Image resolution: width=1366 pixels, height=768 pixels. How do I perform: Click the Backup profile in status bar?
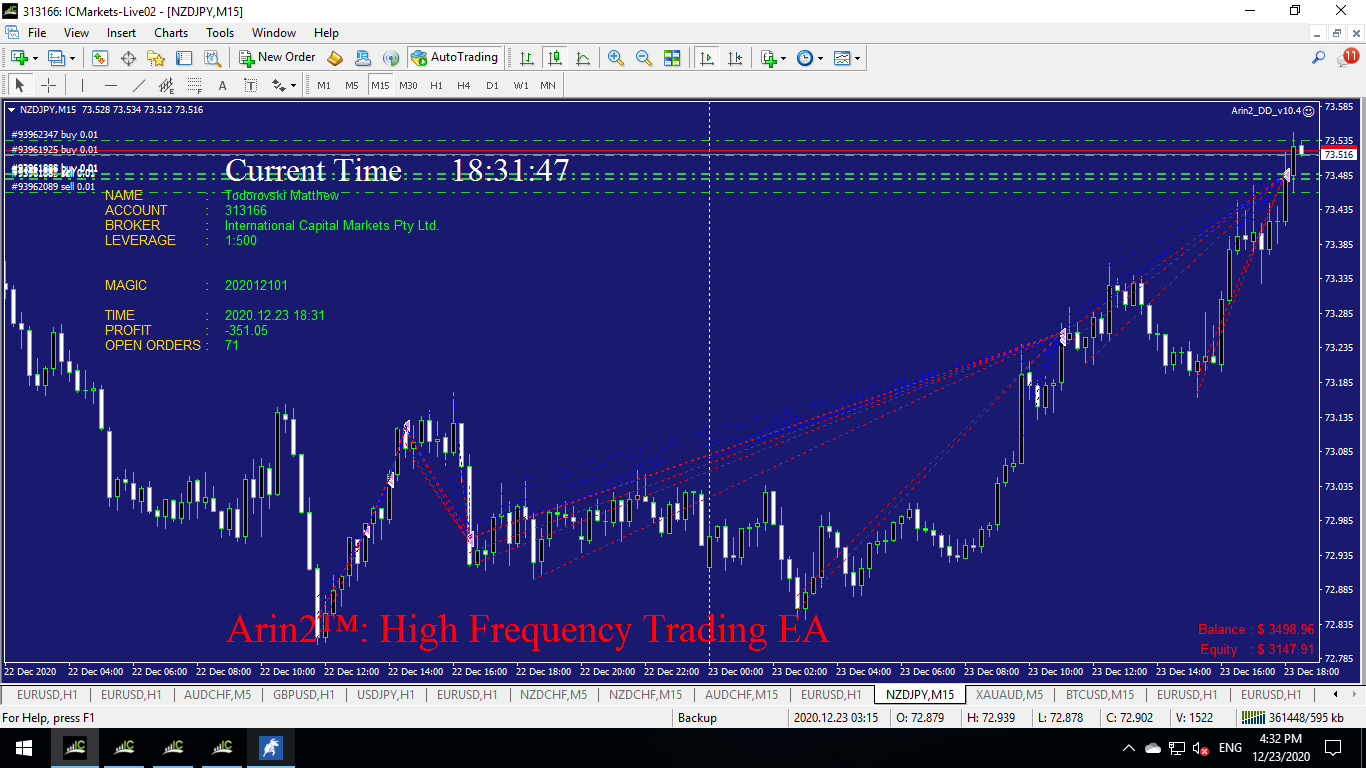click(x=698, y=718)
